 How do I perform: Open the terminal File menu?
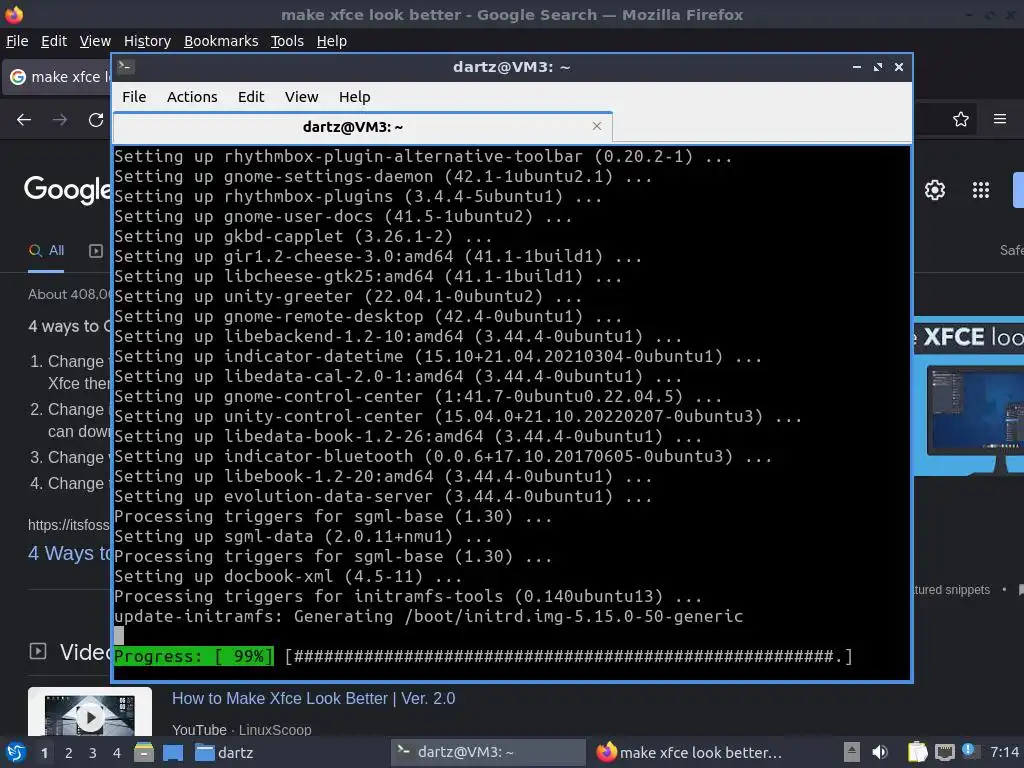click(134, 97)
